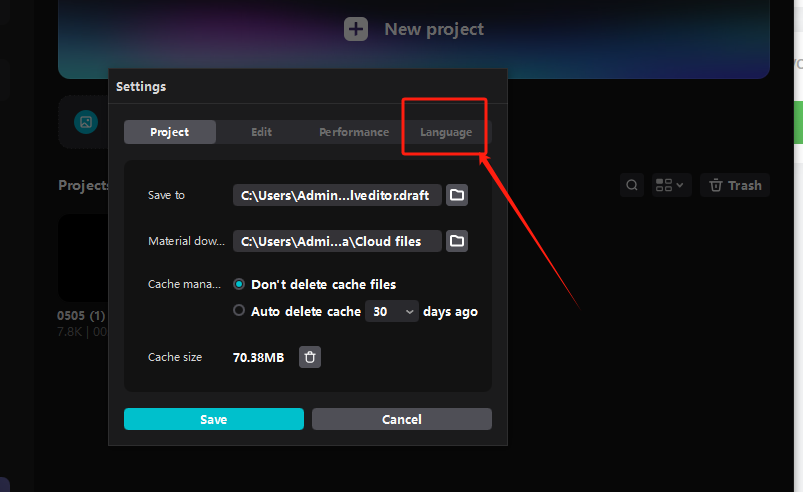Open the Edit settings tab

click(x=262, y=132)
